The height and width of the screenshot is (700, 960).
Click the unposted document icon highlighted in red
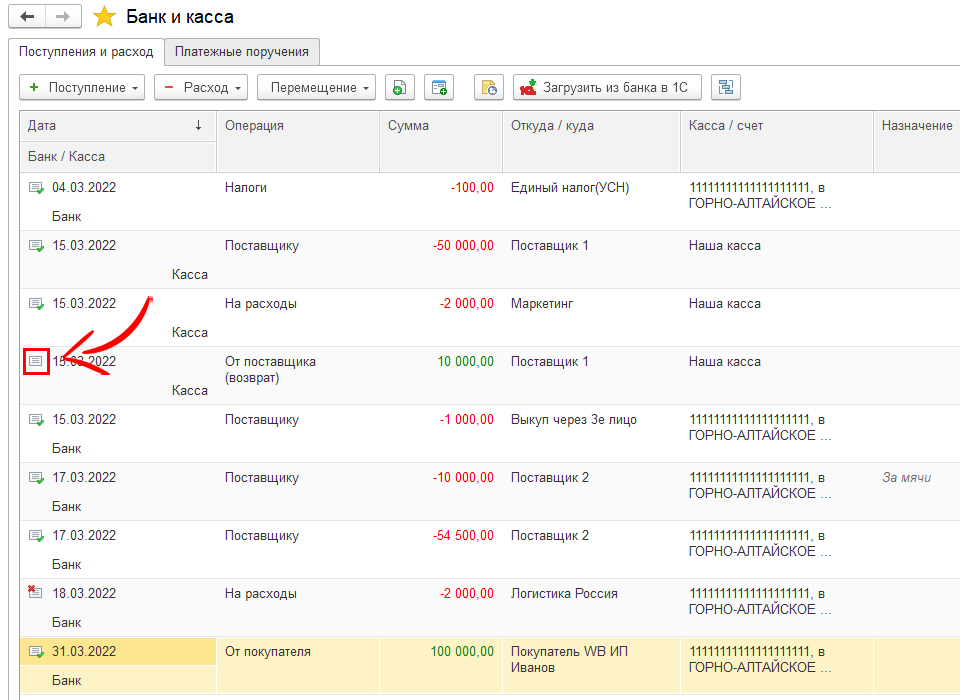click(36, 361)
